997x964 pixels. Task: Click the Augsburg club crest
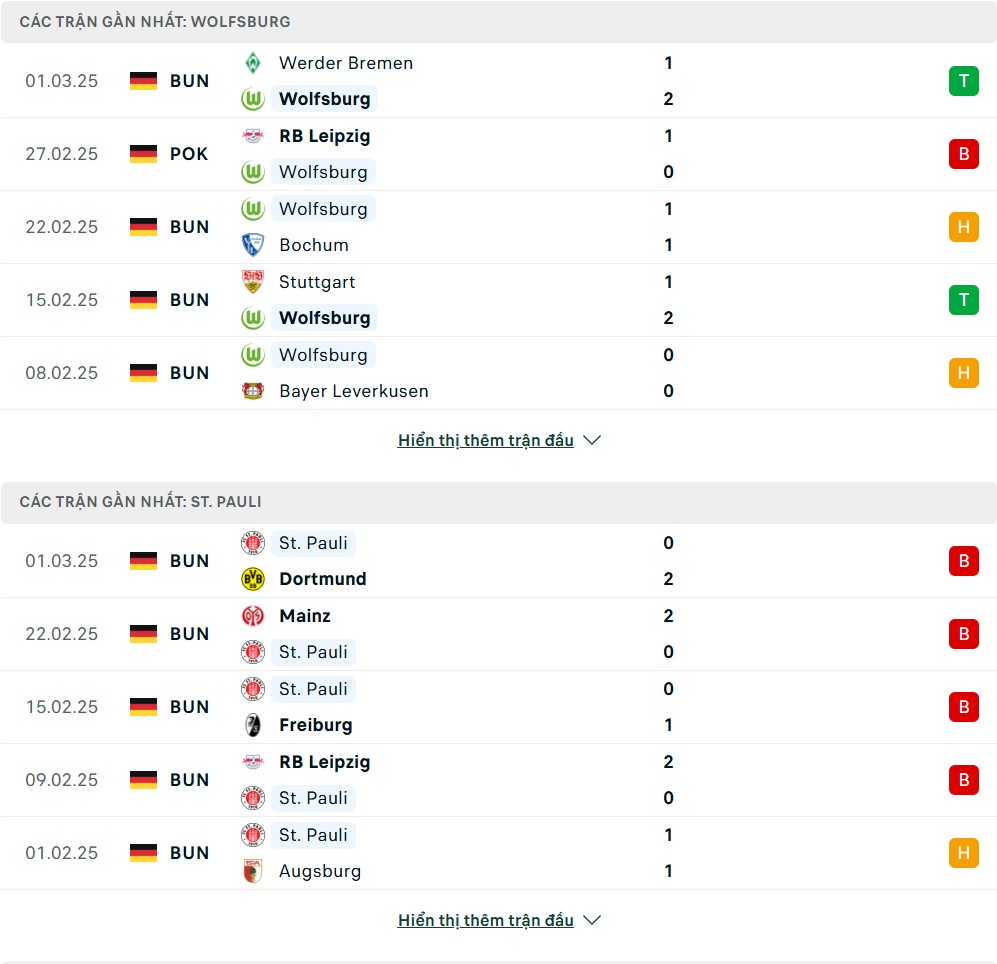click(x=253, y=871)
